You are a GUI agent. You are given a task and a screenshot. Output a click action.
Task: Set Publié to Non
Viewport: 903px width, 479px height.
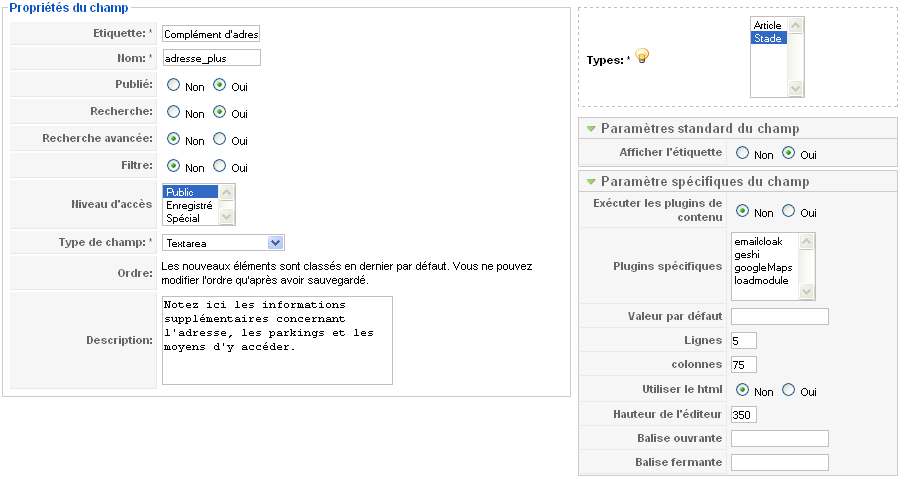coord(173,85)
